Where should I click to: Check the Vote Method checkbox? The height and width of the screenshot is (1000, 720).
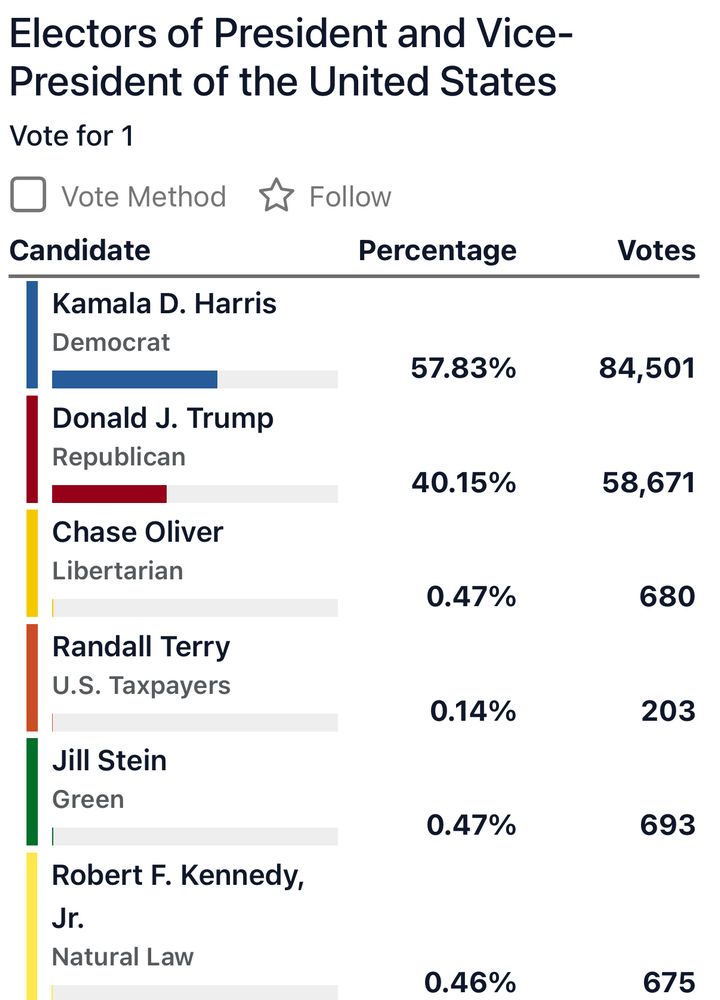[x=28, y=195]
